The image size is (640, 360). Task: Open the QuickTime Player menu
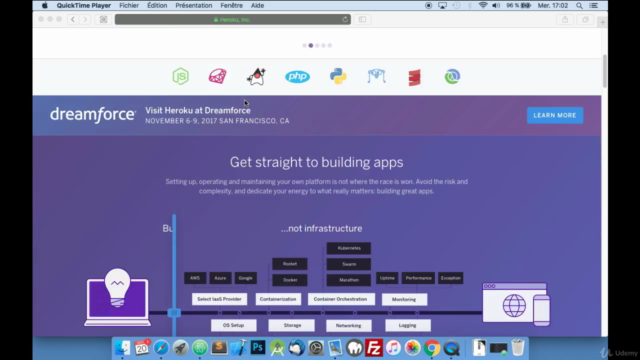pyautogui.click(x=84, y=5)
